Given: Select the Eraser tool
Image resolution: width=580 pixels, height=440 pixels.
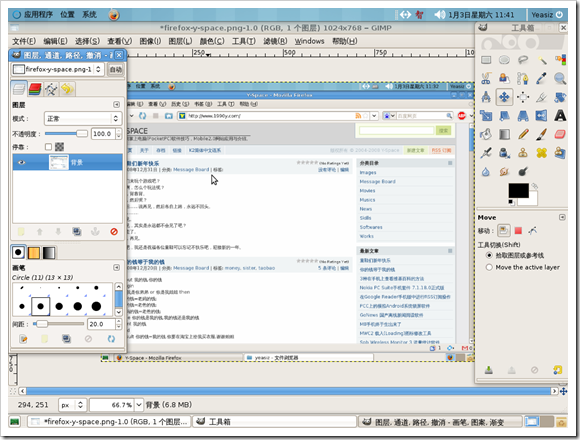Looking at the screenshot, I should tap(560, 134).
